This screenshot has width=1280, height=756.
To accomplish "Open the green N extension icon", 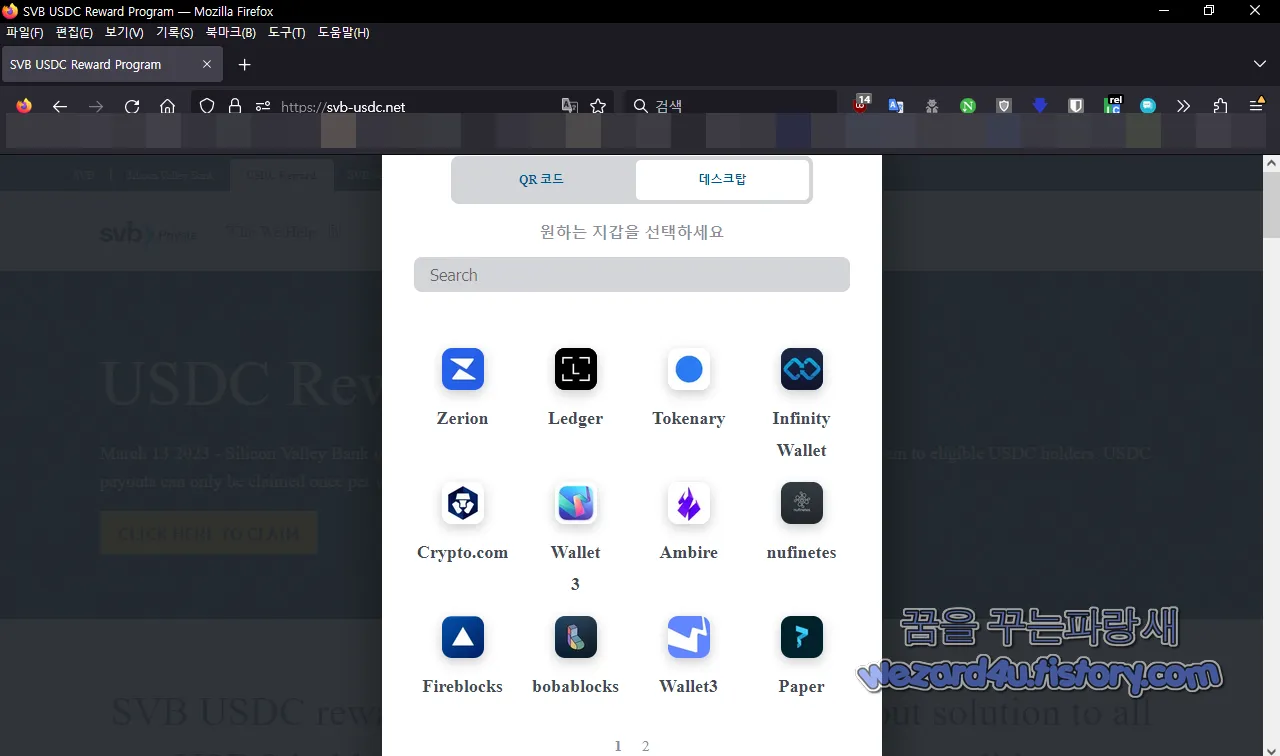I will point(968,106).
